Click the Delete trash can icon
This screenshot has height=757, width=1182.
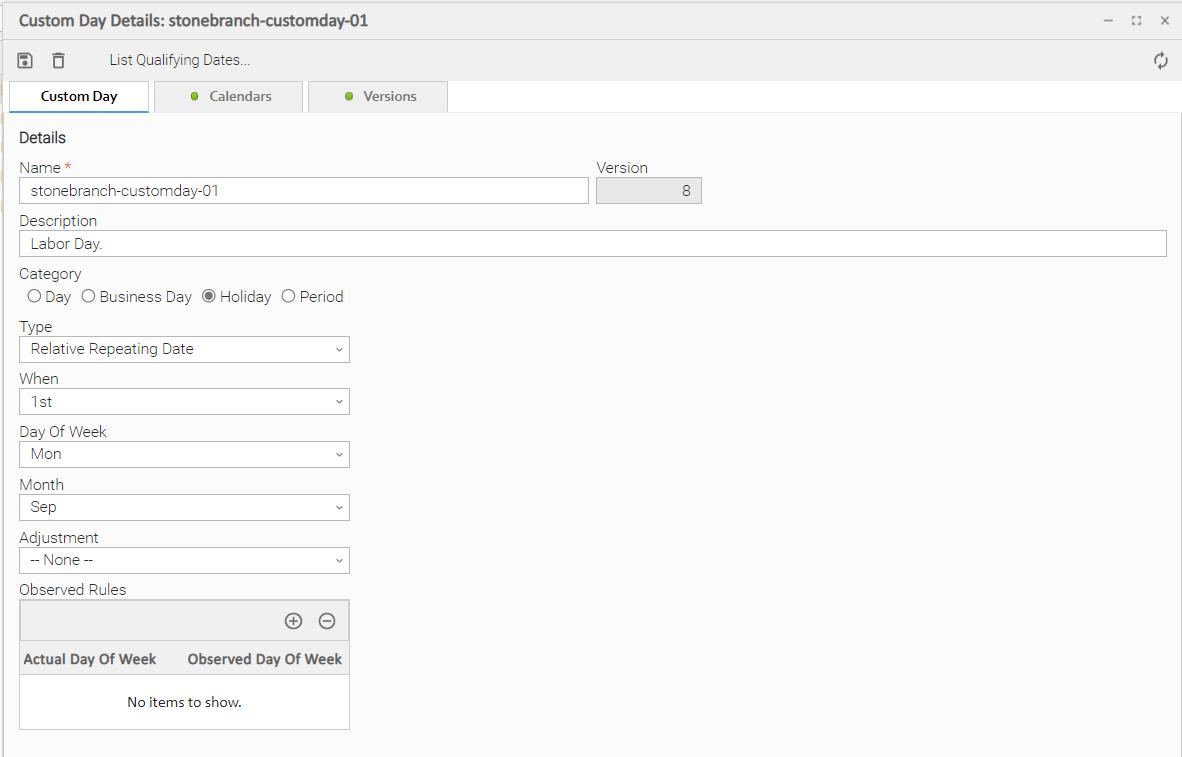tap(59, 61)
